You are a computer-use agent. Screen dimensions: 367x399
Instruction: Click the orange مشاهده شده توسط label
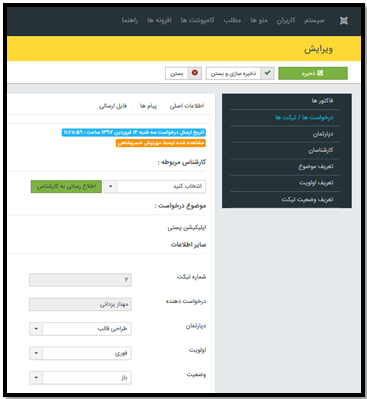(x=161, y=143)
